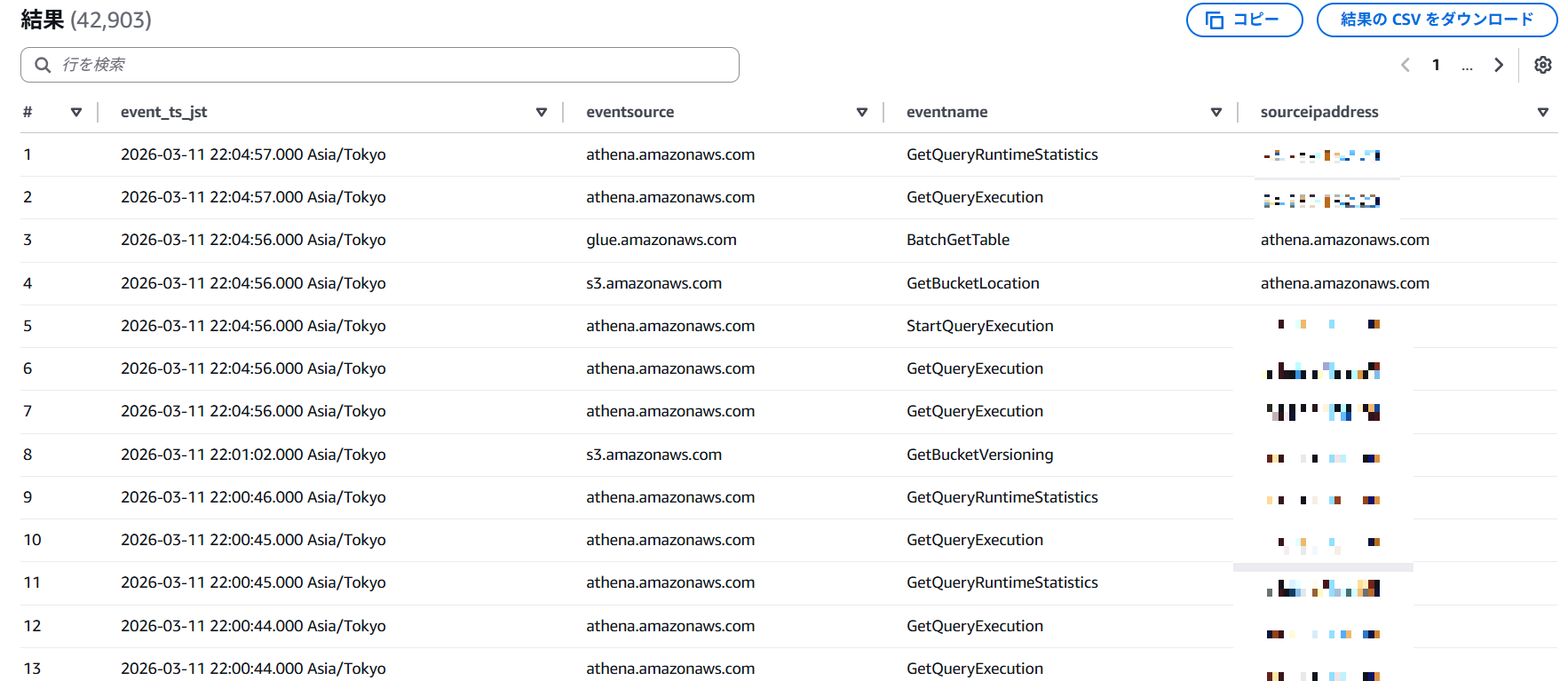Sort by sourceipaddress column arrow

coord(1542,112)
